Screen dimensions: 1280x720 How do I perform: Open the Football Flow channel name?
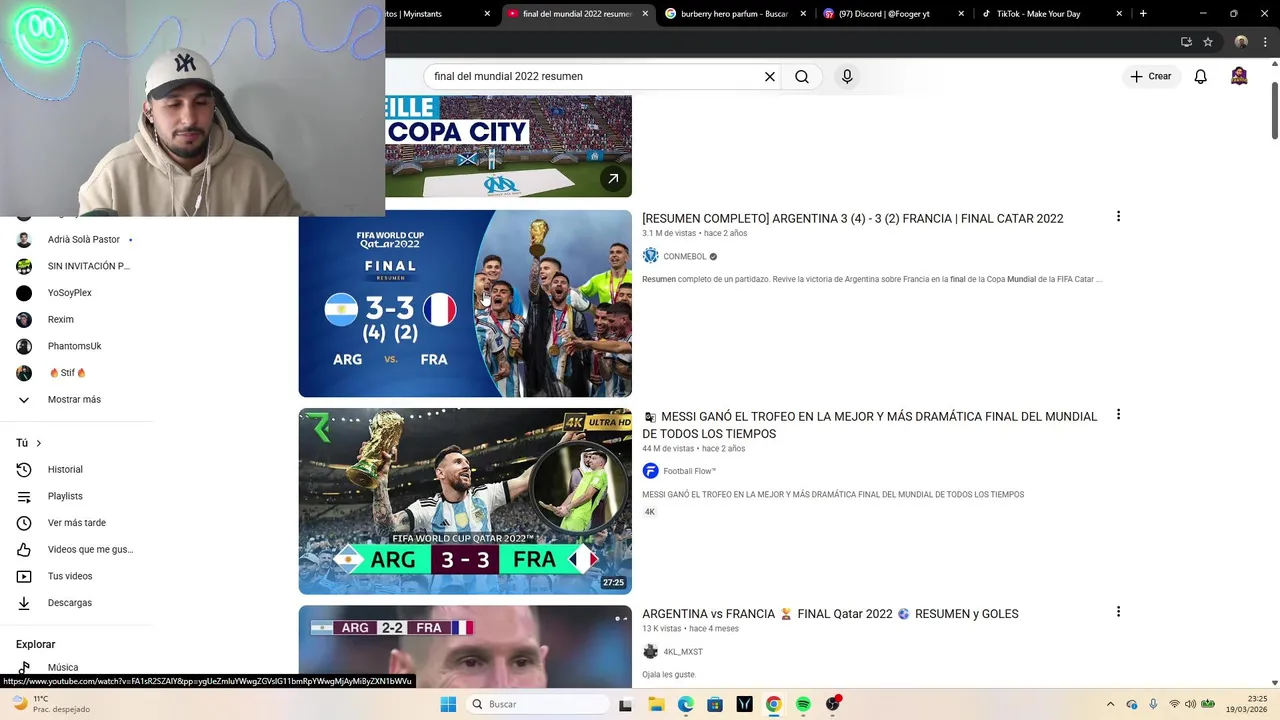coord(689,471)
